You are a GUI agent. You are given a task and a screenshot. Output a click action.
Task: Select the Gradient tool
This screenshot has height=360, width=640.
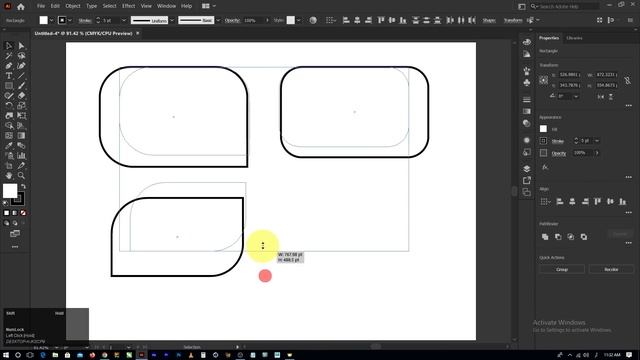click(21, 136)
